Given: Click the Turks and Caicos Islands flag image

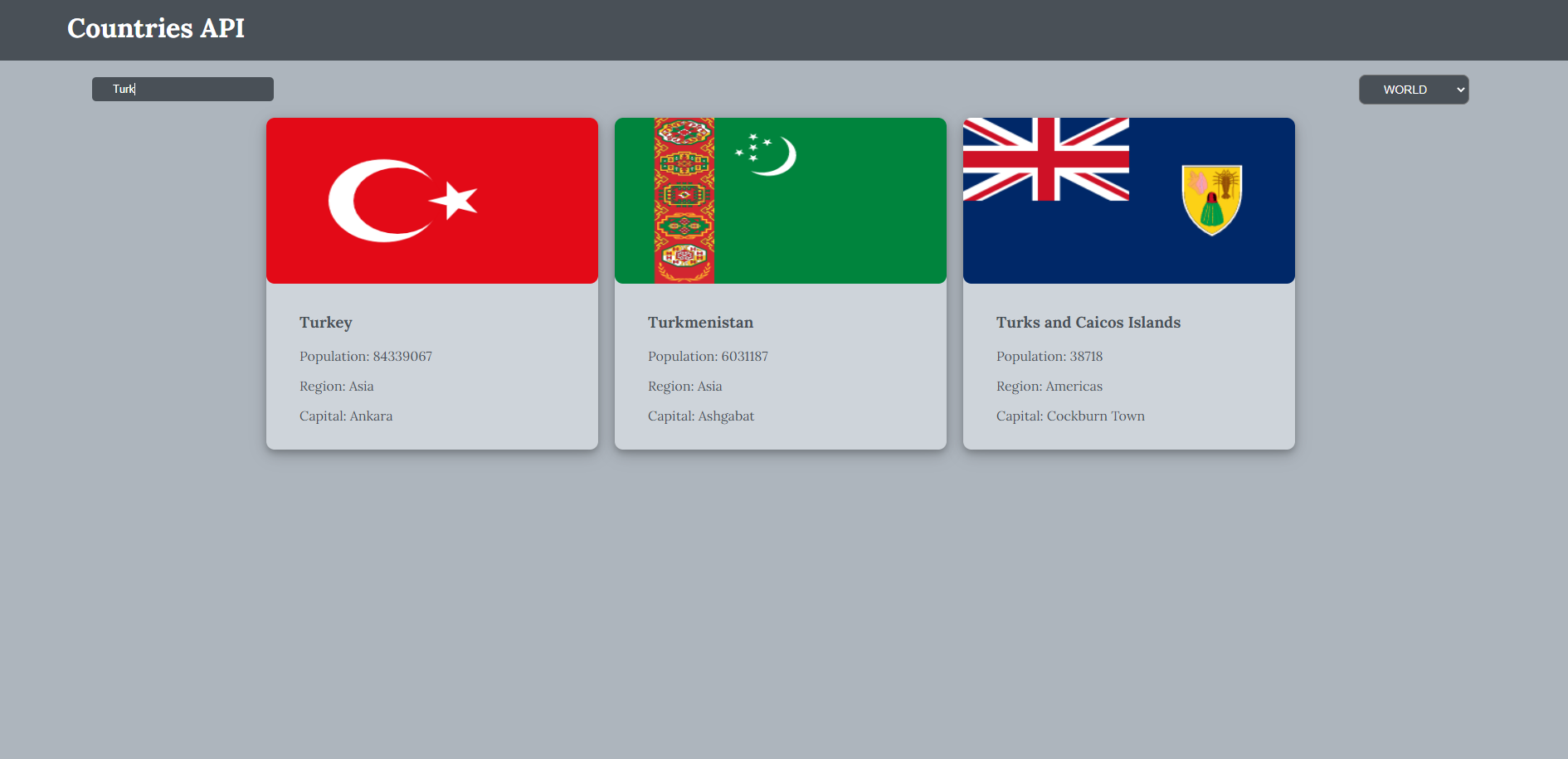Looking at the screenshot, I should pos(1128,200).
